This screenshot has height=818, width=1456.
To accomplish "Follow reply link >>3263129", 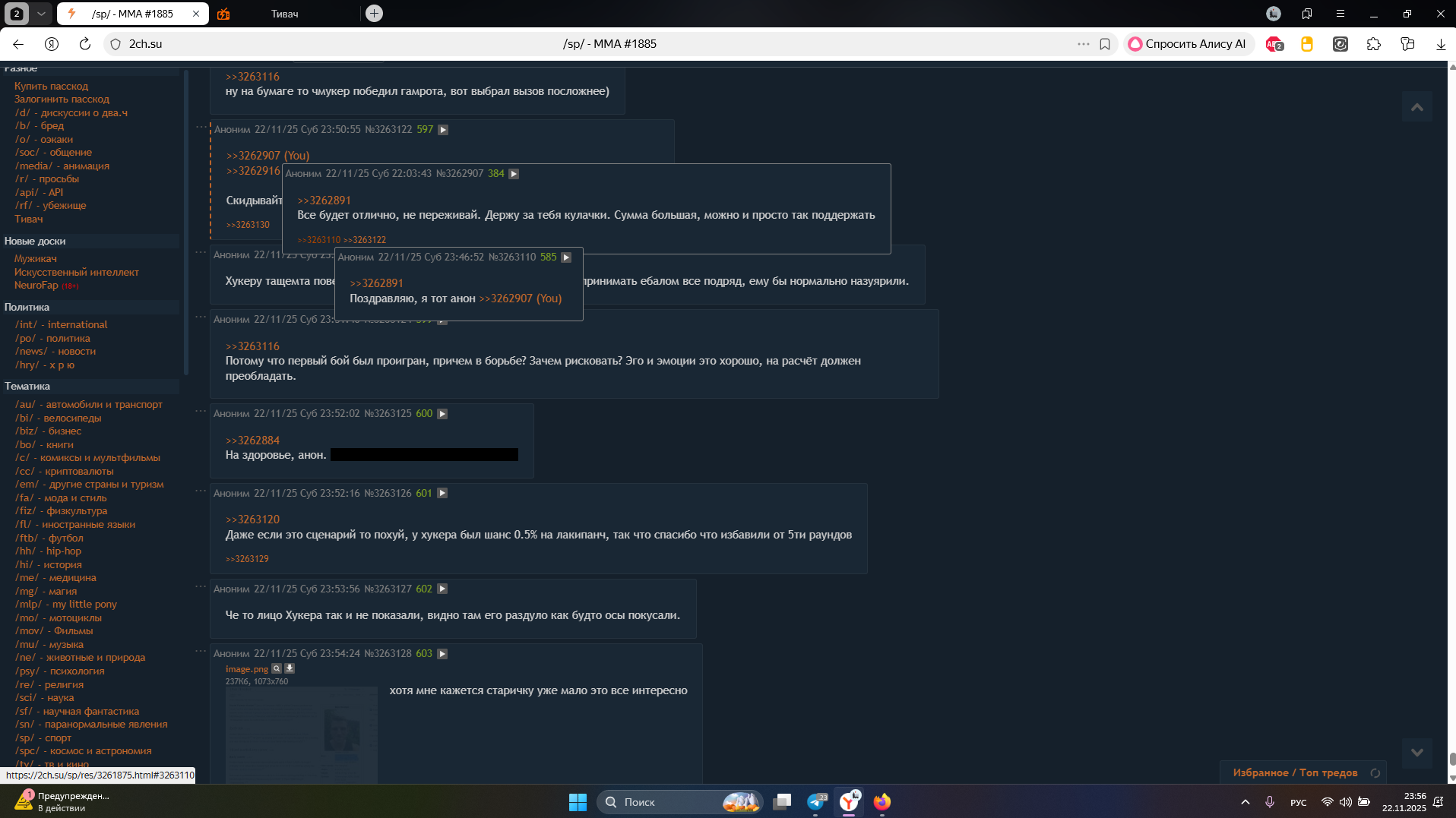I will pos(247,559).
